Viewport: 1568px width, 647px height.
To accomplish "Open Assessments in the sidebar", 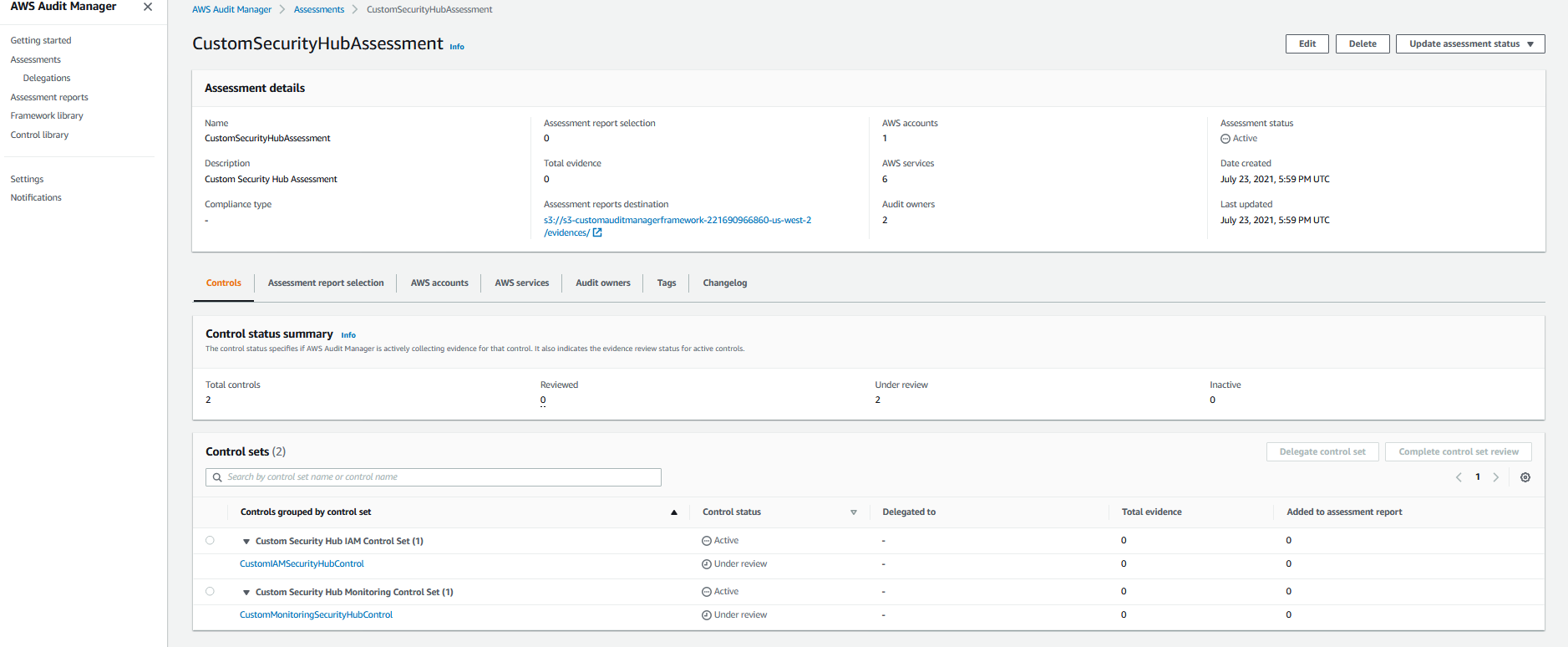I will point(36,60).
